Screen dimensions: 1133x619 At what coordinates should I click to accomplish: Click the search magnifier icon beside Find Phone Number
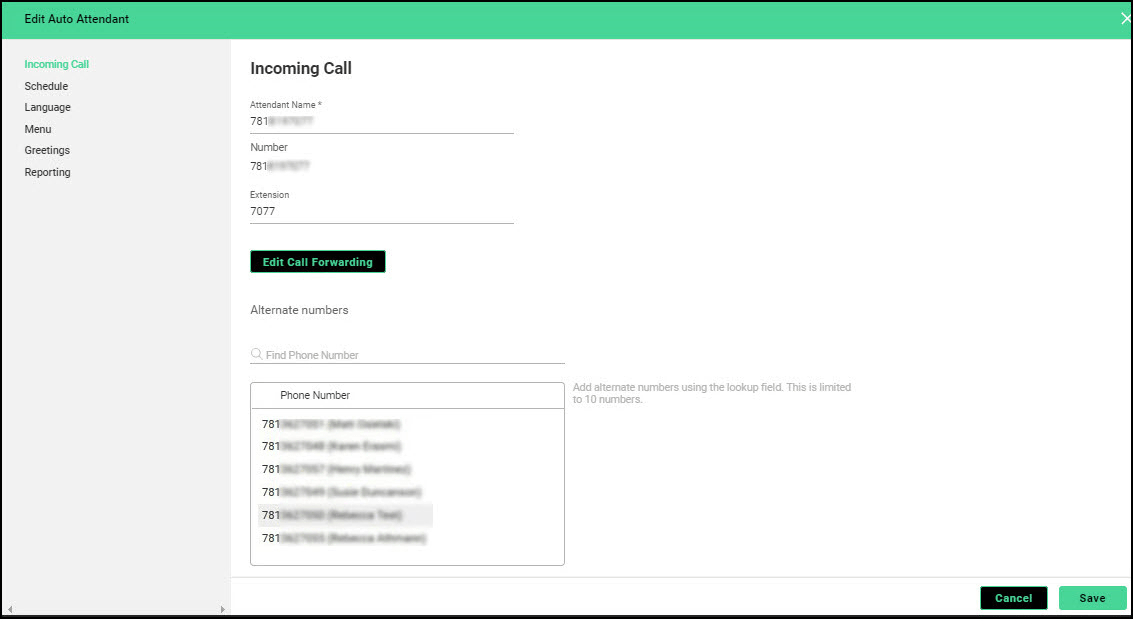click(x=257, y=354)
